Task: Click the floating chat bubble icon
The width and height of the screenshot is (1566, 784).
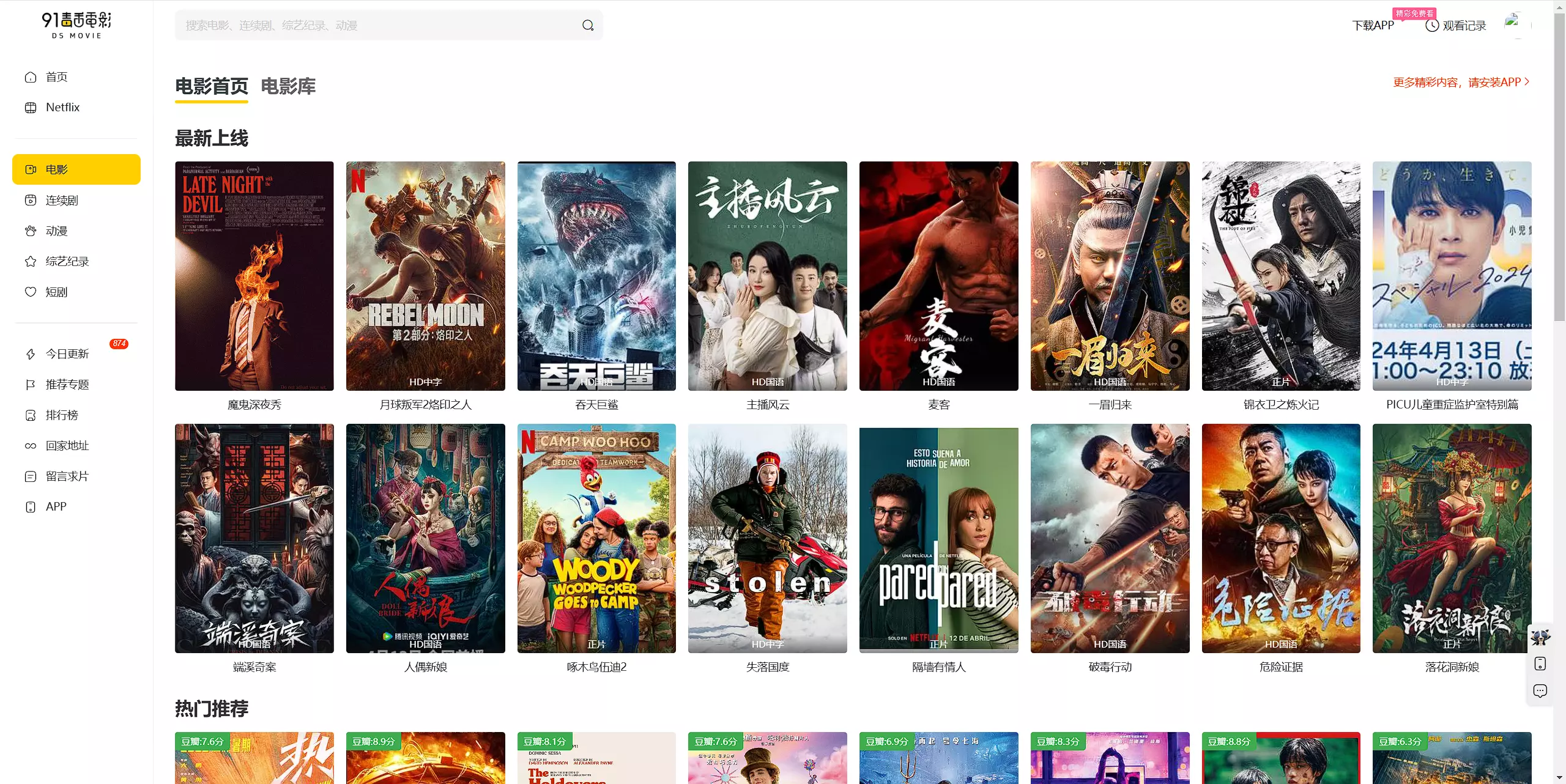Action: pyautogui.click(x=1540, y=690)
